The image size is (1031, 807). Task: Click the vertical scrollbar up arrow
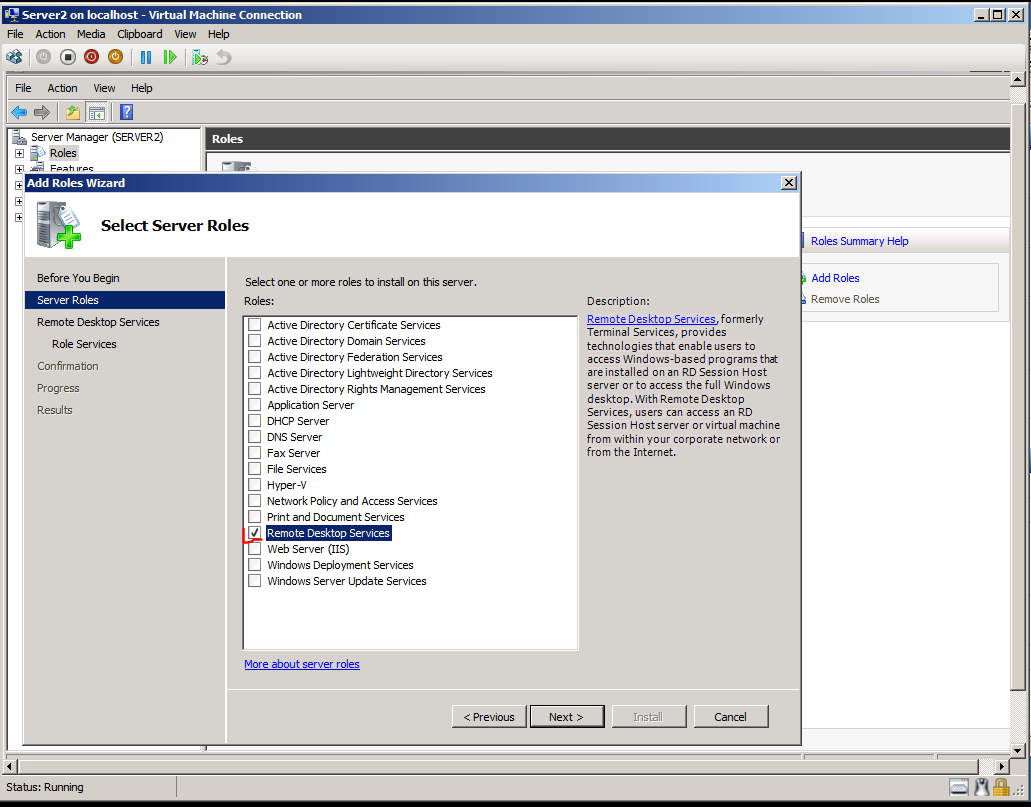(1017, 80)
